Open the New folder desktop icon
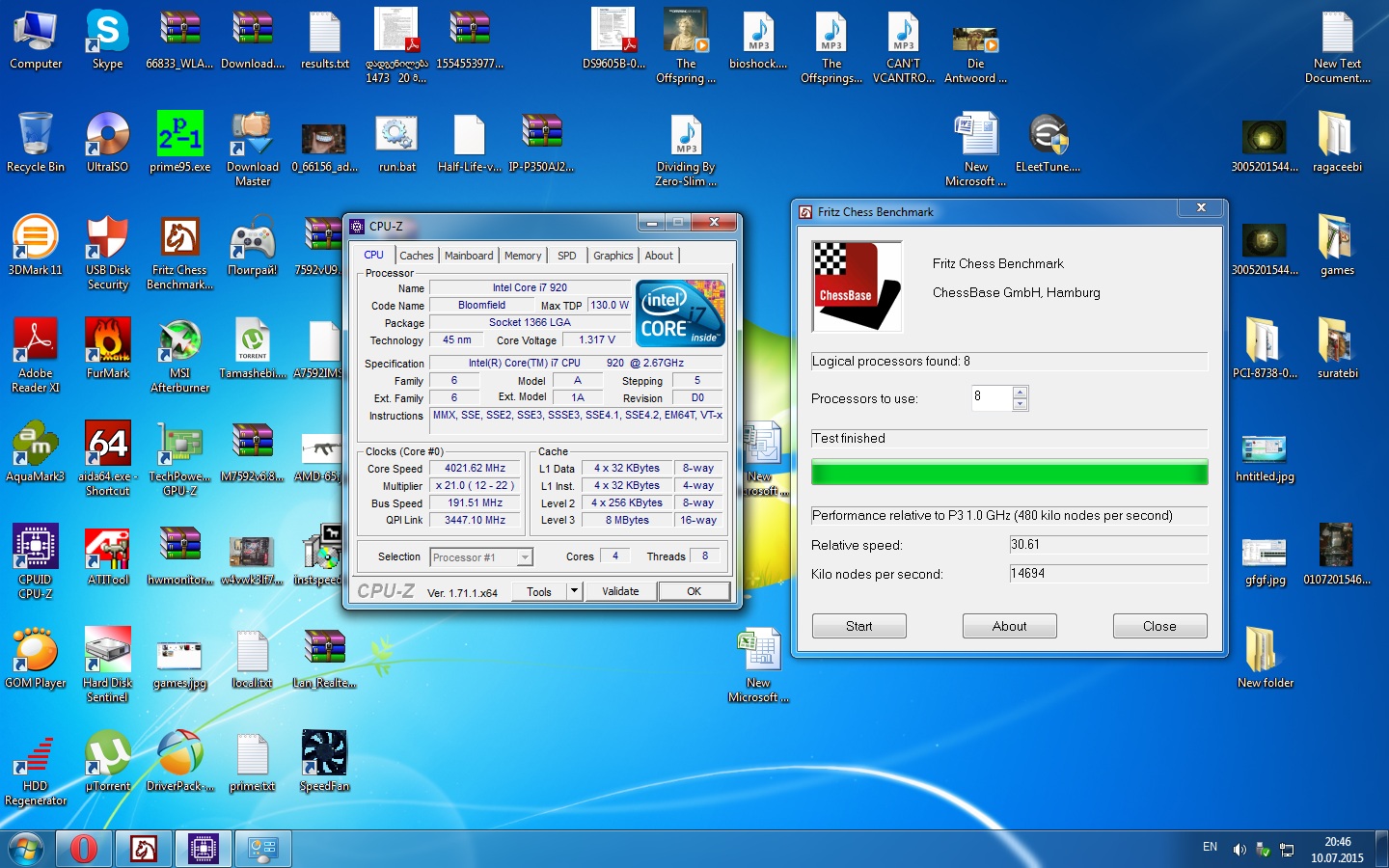The width and height of the screenshot is (1389, 868). click(1265, 659)
